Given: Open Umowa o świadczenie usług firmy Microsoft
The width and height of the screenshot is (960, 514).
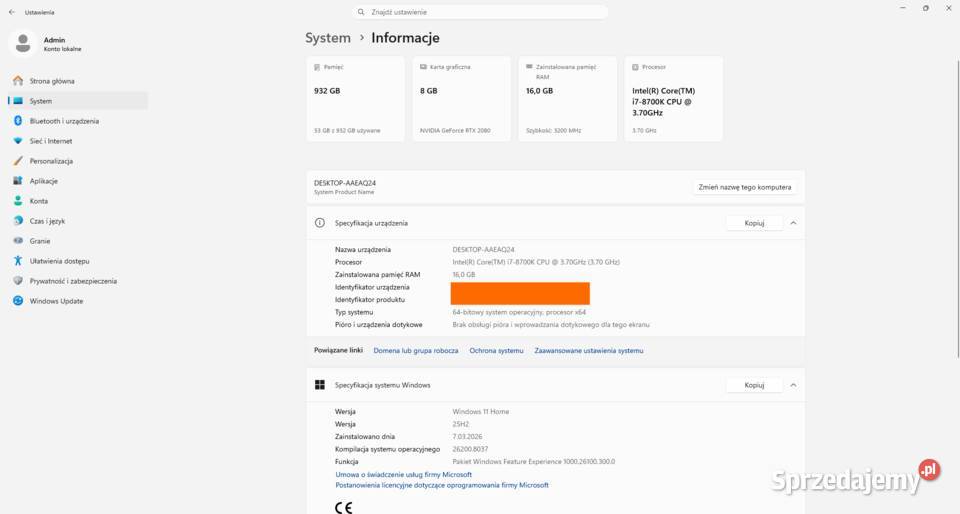Looking at the screenshot, I should coord(403,475).
